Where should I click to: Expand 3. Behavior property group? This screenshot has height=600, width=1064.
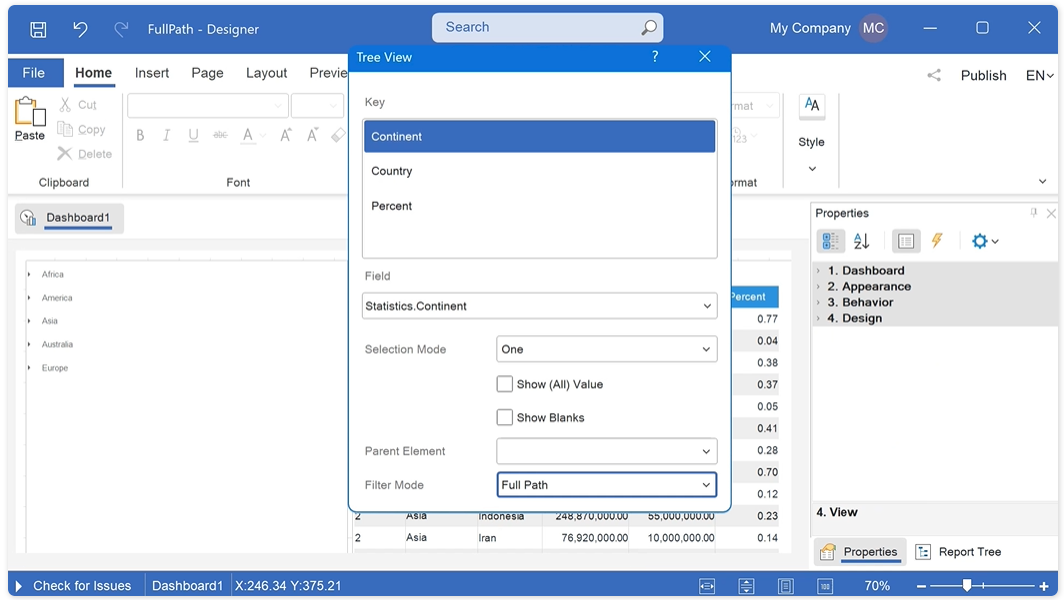(x=818, y=302)
